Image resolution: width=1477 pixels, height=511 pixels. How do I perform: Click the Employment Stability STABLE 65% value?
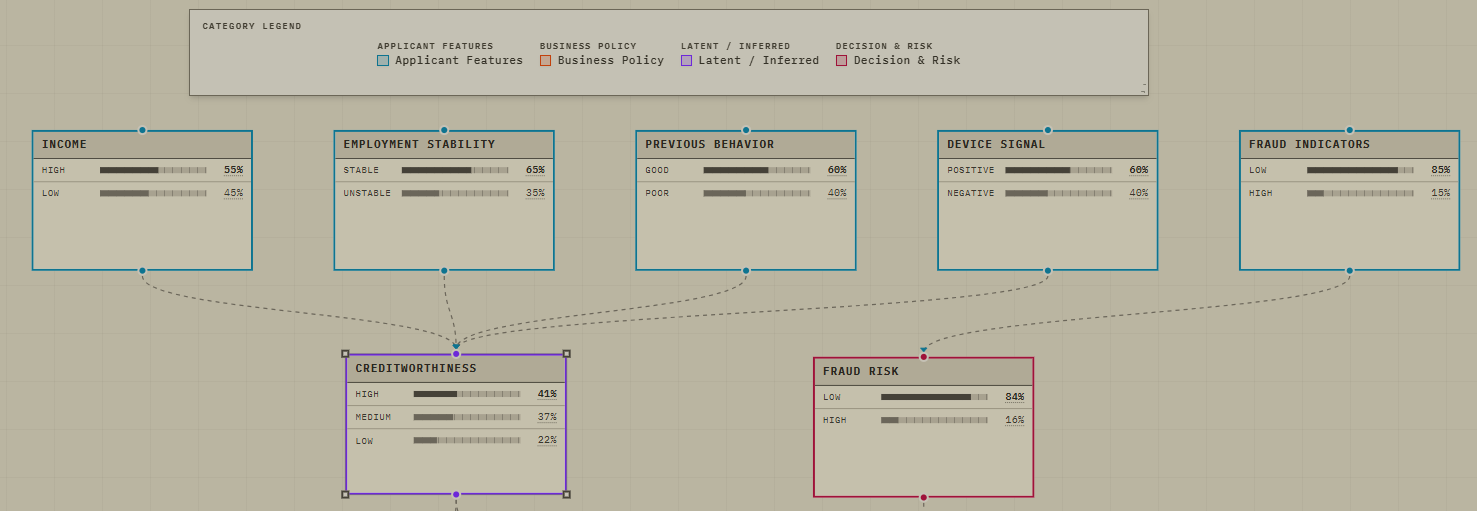click(535, 170)
